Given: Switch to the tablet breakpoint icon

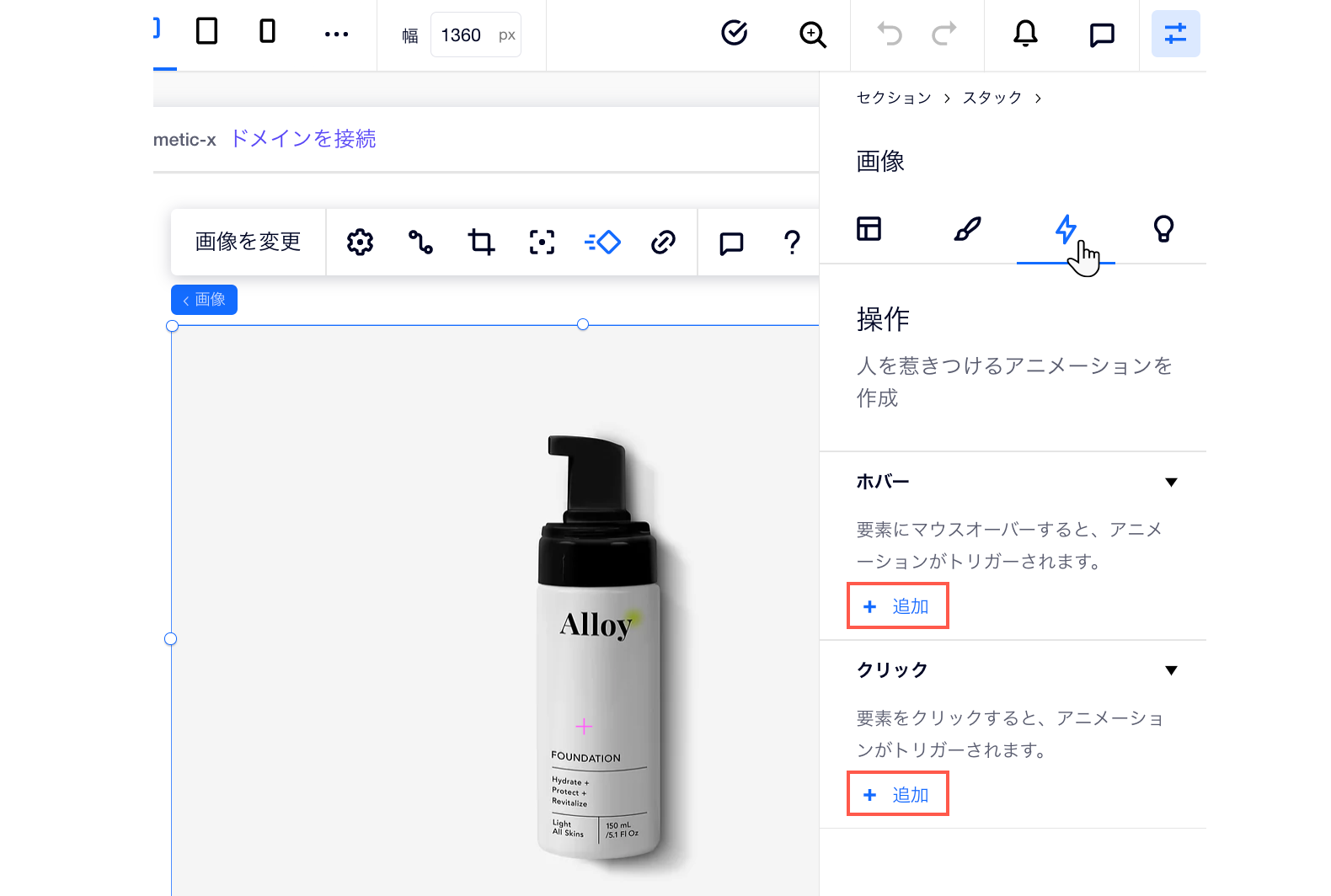Looking at the screenshot, I should pyautogui.click(x=206, y=32).
